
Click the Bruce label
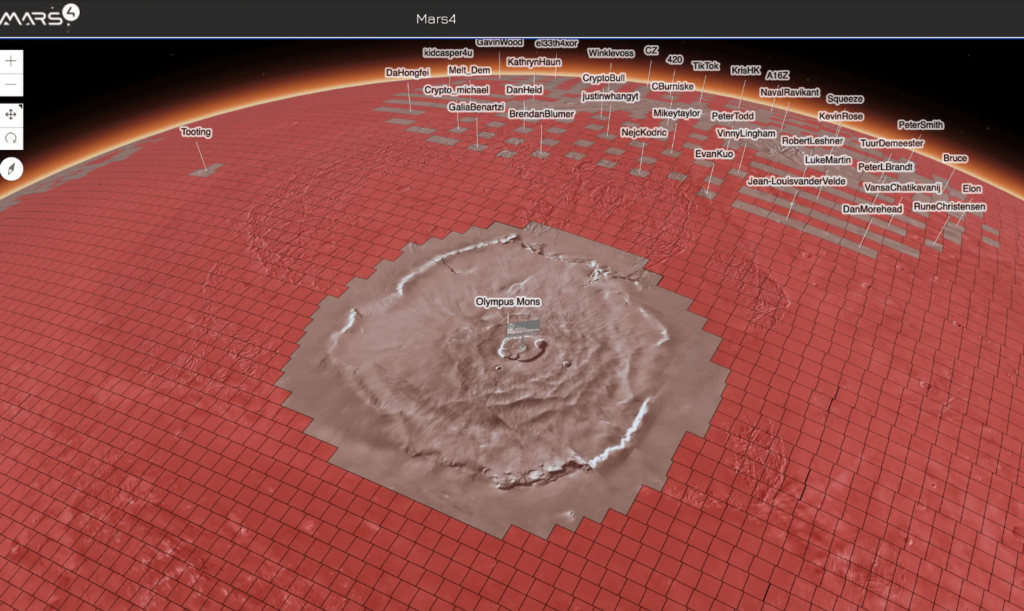955,158
